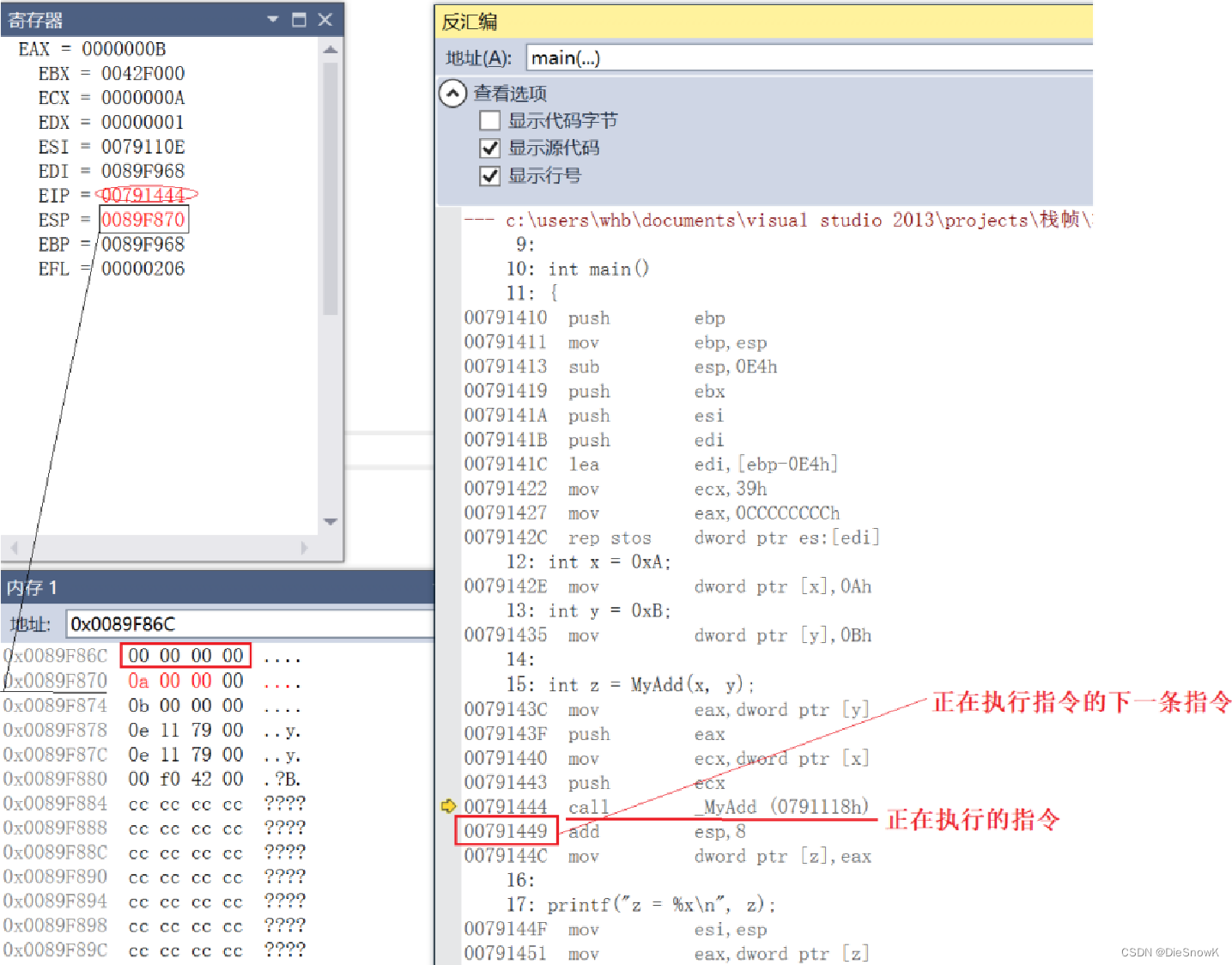Click memory row address 0x0089F89C
This screenshot has width=1232, height=965.
click(56, 950)
